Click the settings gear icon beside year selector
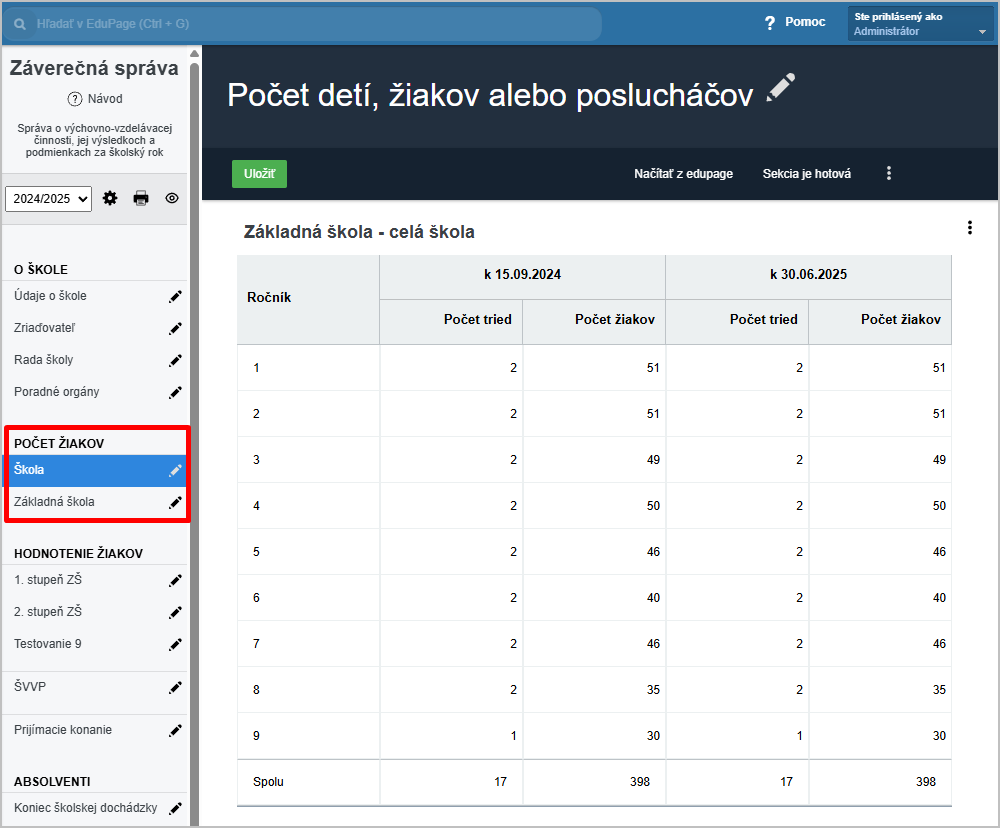The image size is (1000, 828). 110,198
